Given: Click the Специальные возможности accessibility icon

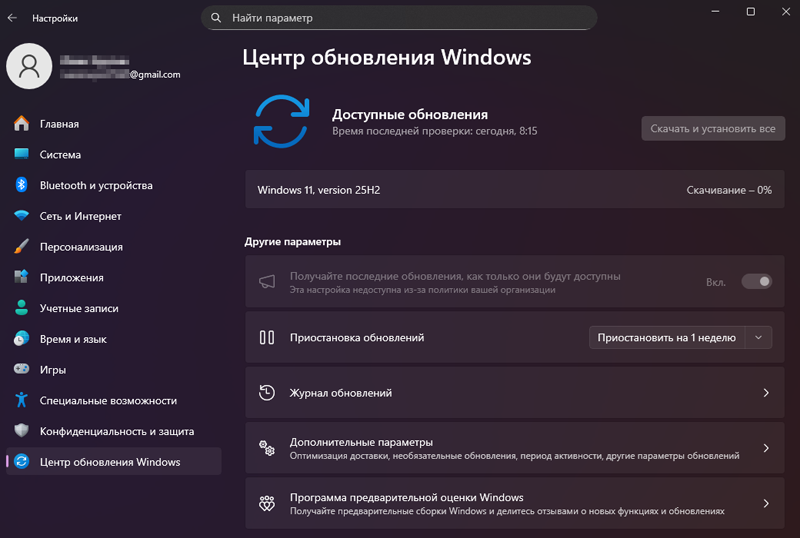Looking at the screenshot, I should 21,400.
